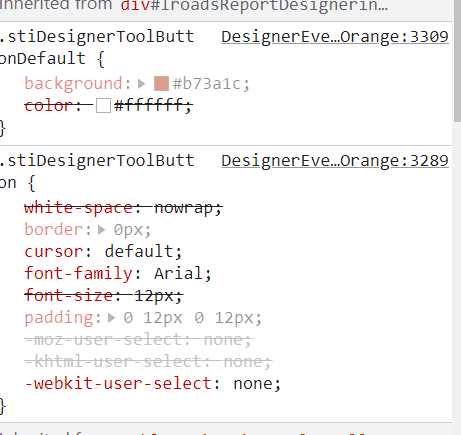461x435 pixels.
Task: Click the '-webkit-user-select' property name
Action: (x=118, y=384)
